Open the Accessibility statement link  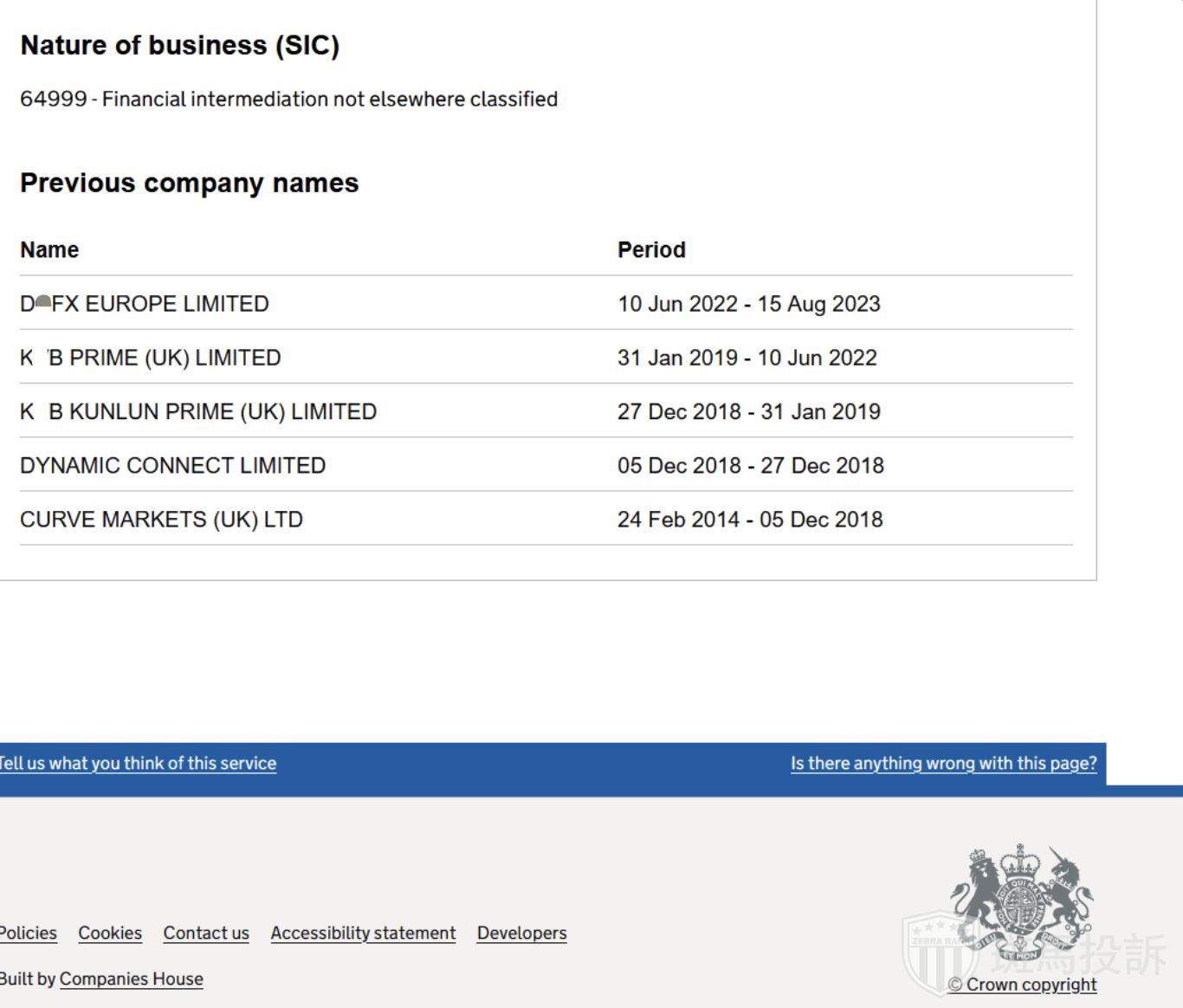[x=363, y=933]
